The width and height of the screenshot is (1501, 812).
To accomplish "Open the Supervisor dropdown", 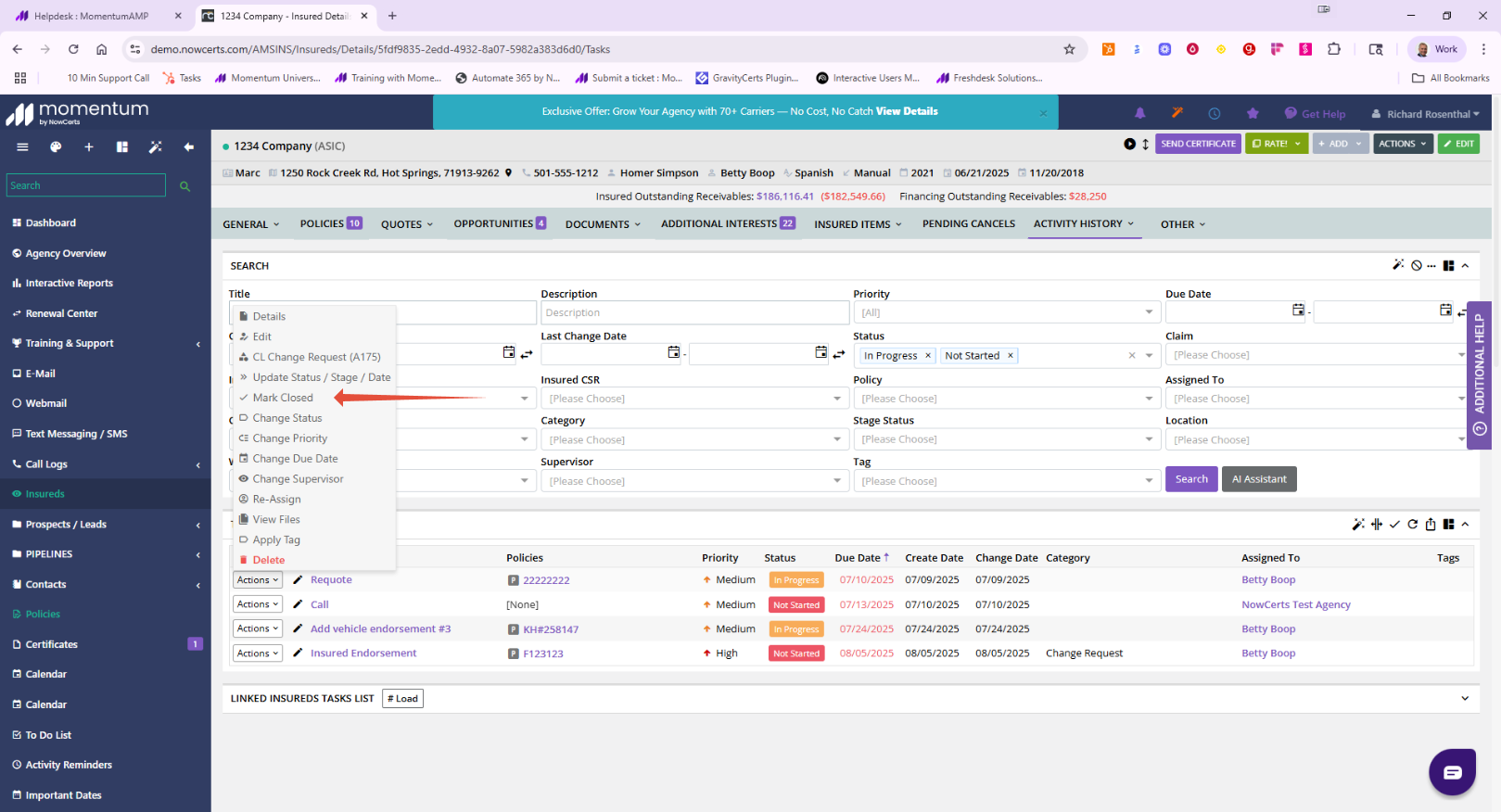I will click(x=694, y=481).
